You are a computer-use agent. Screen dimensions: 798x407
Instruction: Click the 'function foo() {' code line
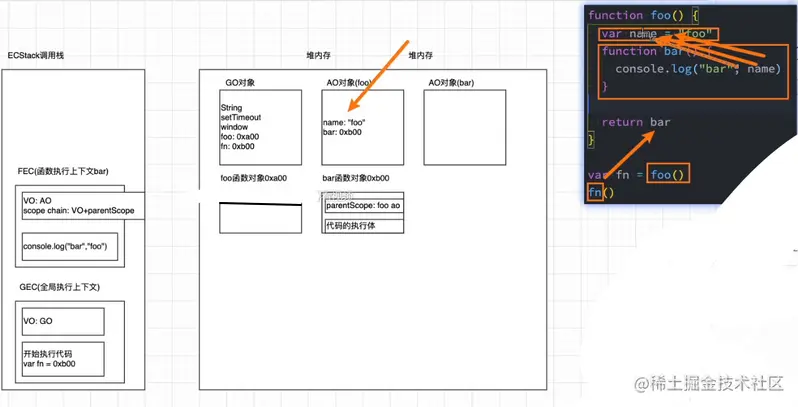(x=644, y=15)
